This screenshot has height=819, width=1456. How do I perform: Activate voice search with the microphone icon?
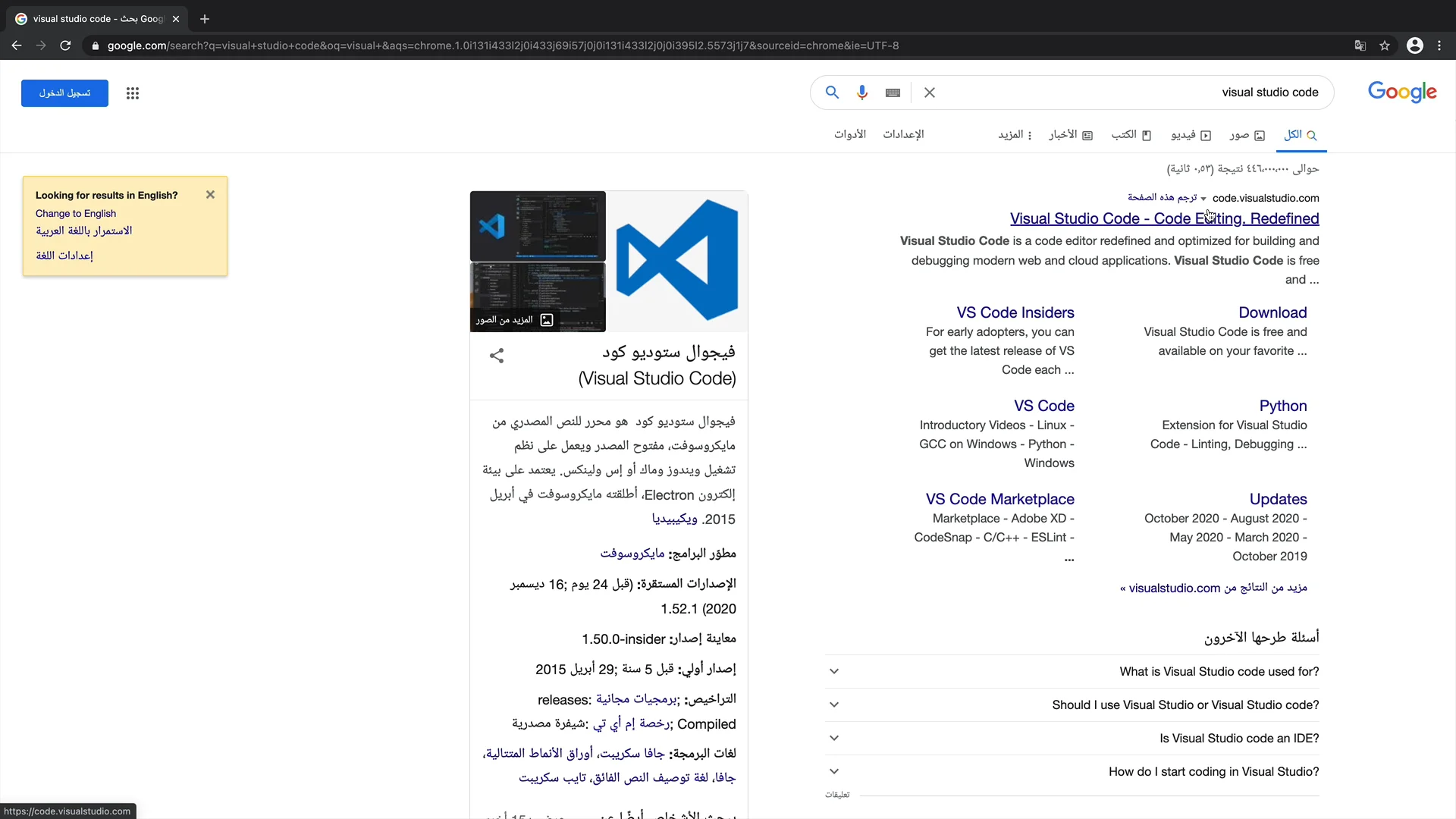tap(862, 93)
